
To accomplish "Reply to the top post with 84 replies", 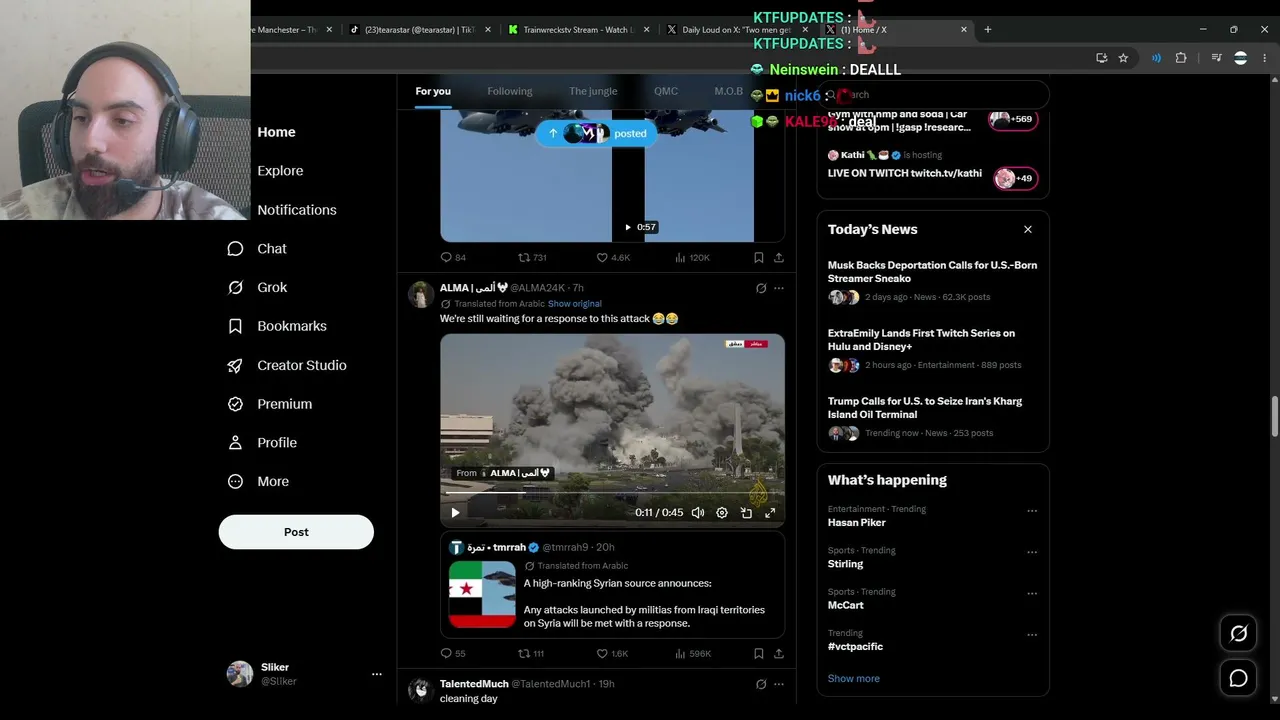I will [x=446, y=257].
